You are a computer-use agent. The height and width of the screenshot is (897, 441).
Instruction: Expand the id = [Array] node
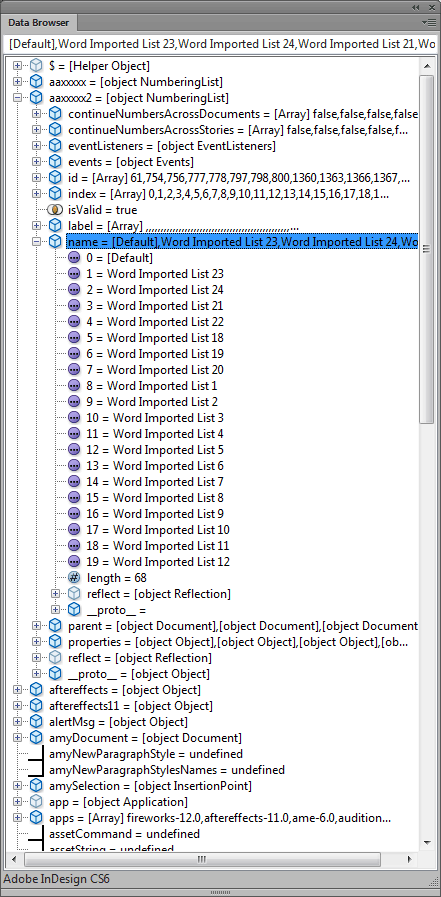(x=36, y=178)
